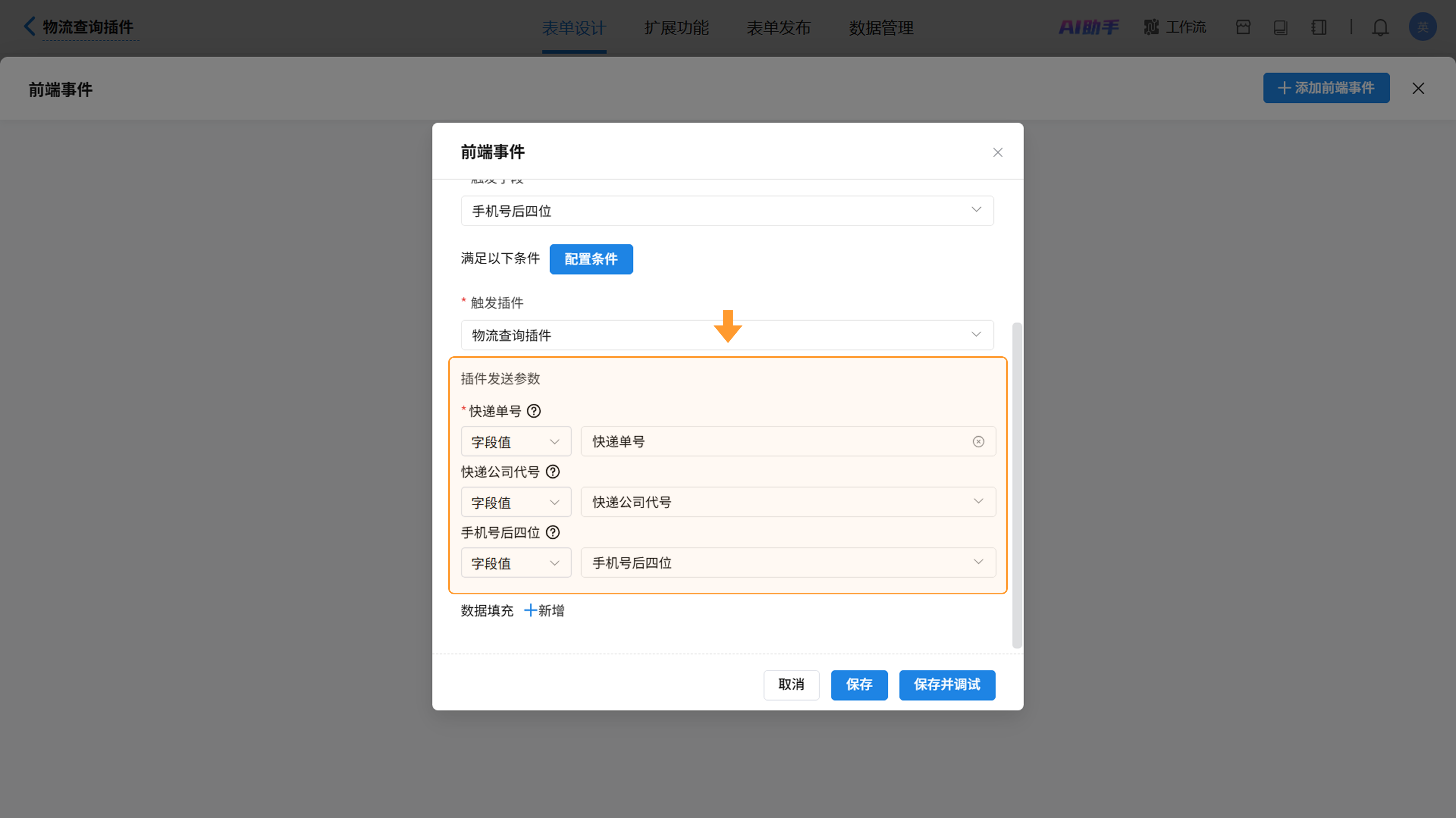Switch to 数据管理 tab
The height and width of the screenshot is (818, 1456).
(881, 28)
